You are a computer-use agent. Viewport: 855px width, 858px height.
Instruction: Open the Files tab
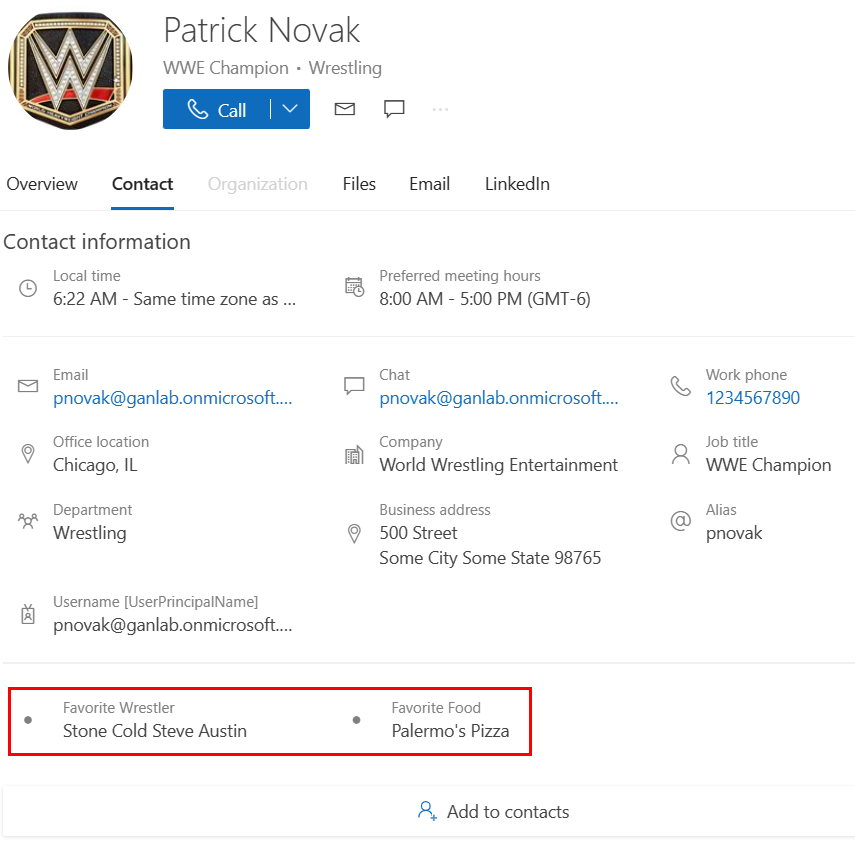coord(359,184)
